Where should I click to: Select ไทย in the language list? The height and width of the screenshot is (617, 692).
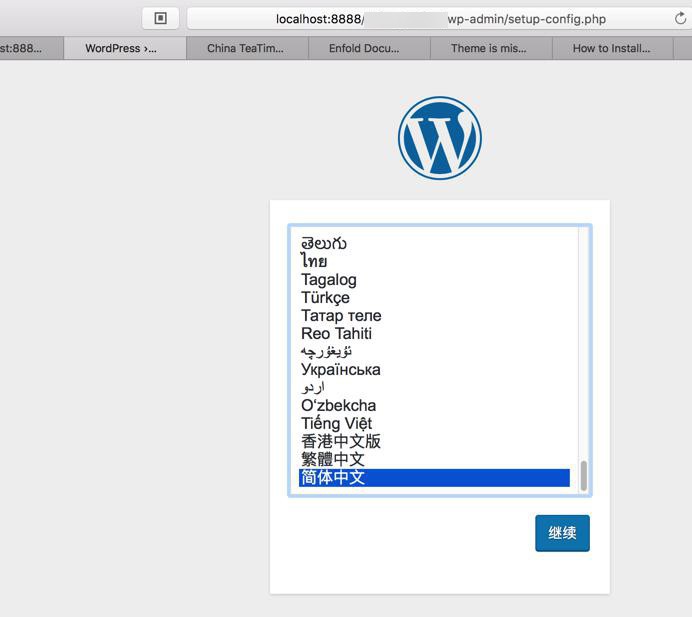tap(434, 262)
